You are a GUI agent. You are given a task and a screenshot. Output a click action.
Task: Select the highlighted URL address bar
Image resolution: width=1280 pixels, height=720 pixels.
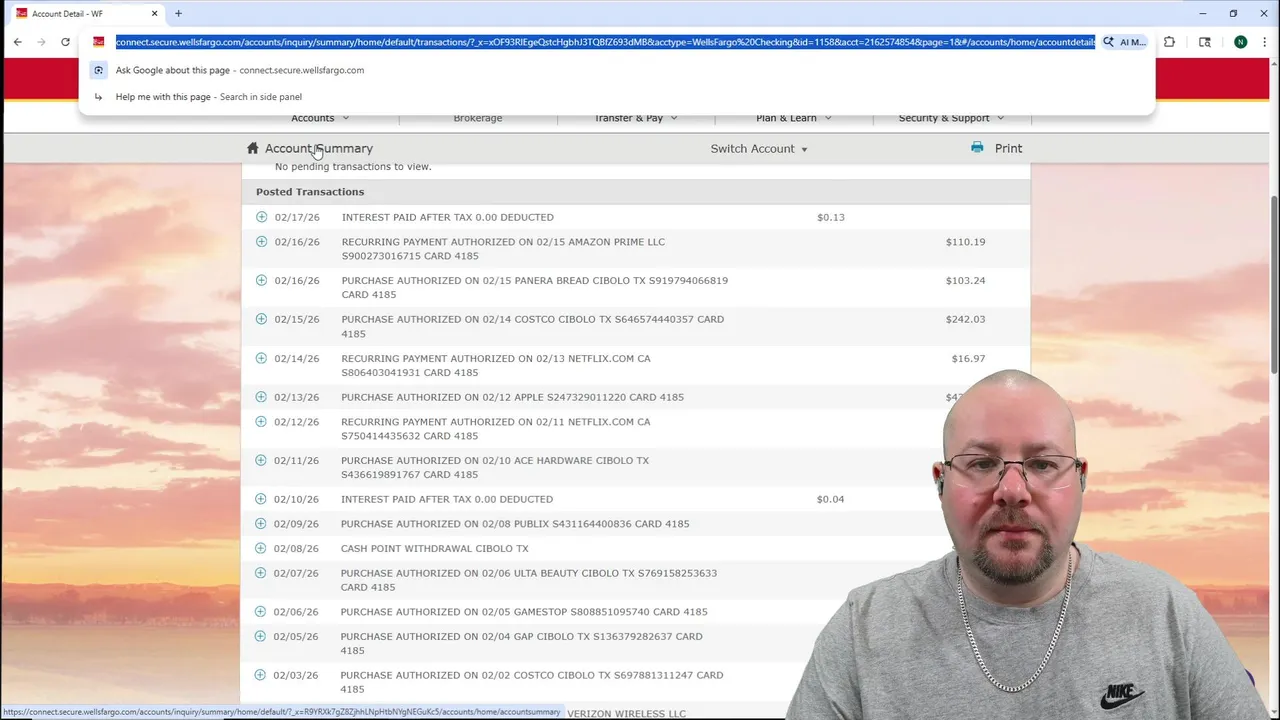click(605, 42)
